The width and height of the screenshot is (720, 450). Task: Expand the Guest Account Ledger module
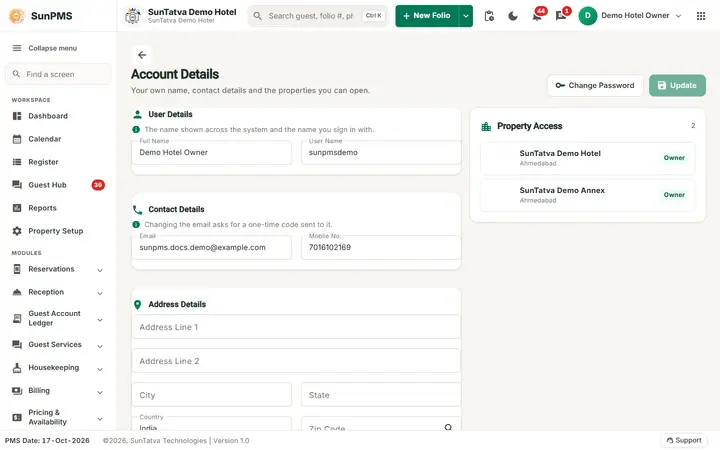100,320
